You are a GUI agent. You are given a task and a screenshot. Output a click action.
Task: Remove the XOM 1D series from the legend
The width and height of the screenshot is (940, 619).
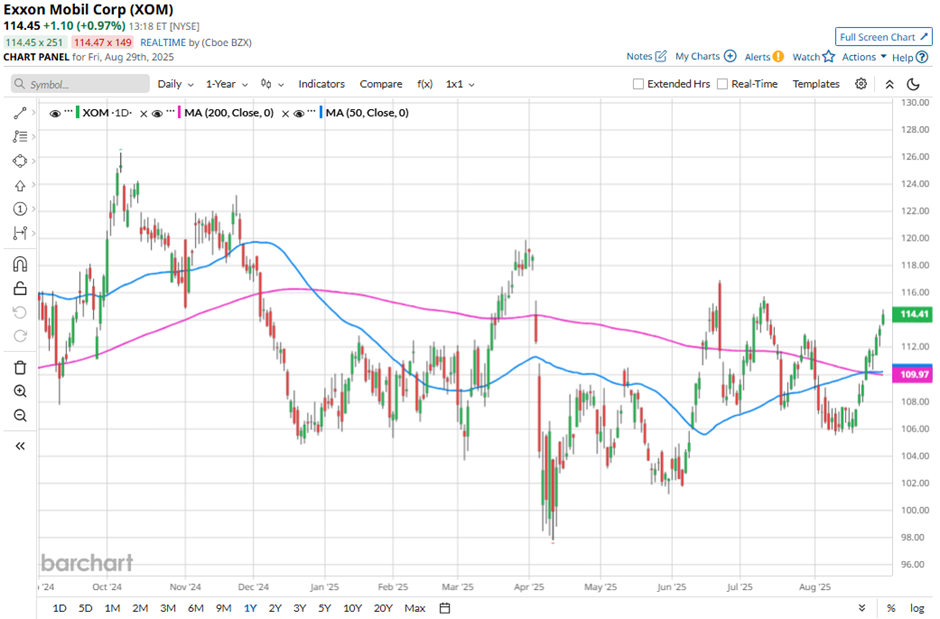(143, 113)
